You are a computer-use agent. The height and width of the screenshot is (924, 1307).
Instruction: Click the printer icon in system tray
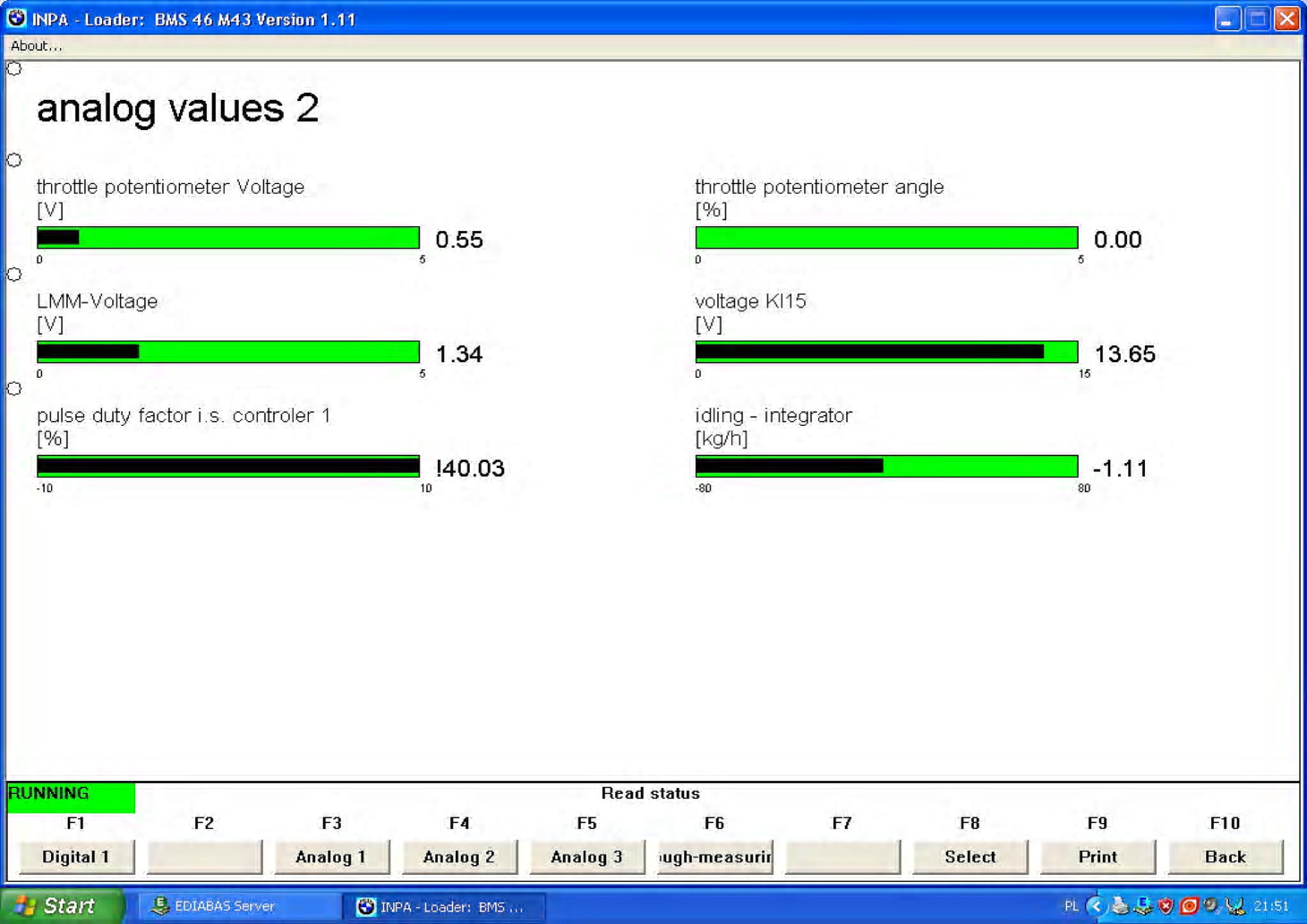click(x=1120, y=906)
